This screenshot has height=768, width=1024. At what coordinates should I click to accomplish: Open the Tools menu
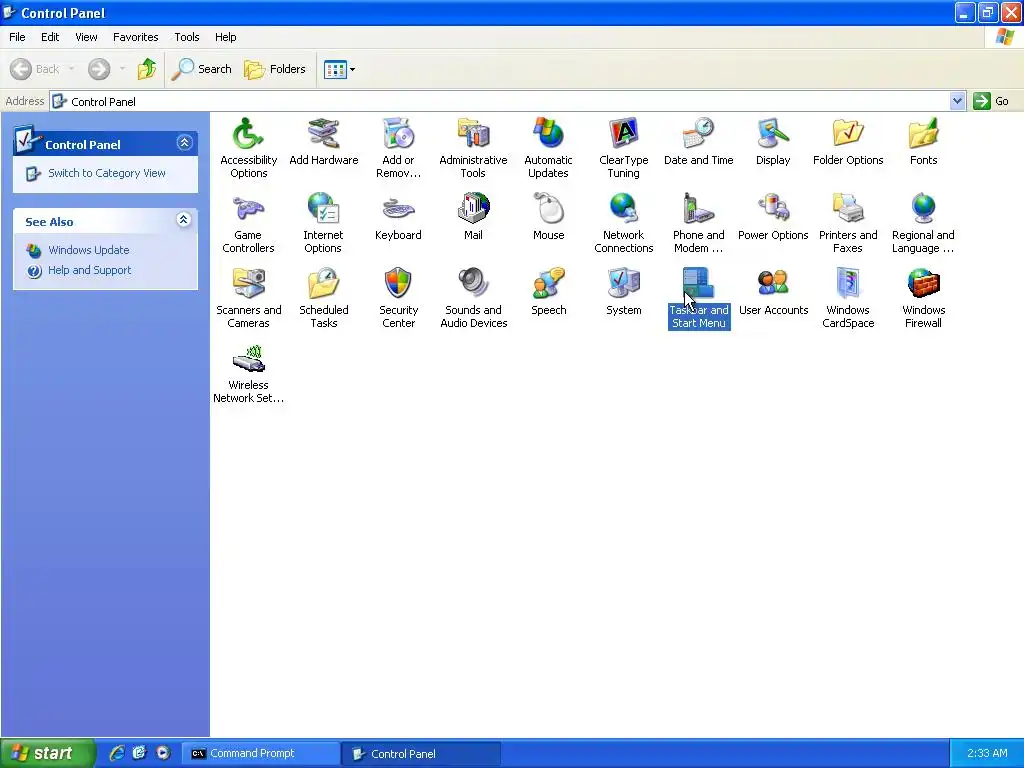pyautogui.click(x=187, y=37)
